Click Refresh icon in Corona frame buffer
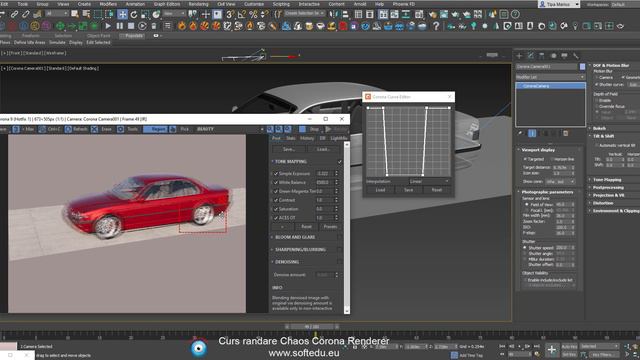640x360 pixels. coord(68,129)
